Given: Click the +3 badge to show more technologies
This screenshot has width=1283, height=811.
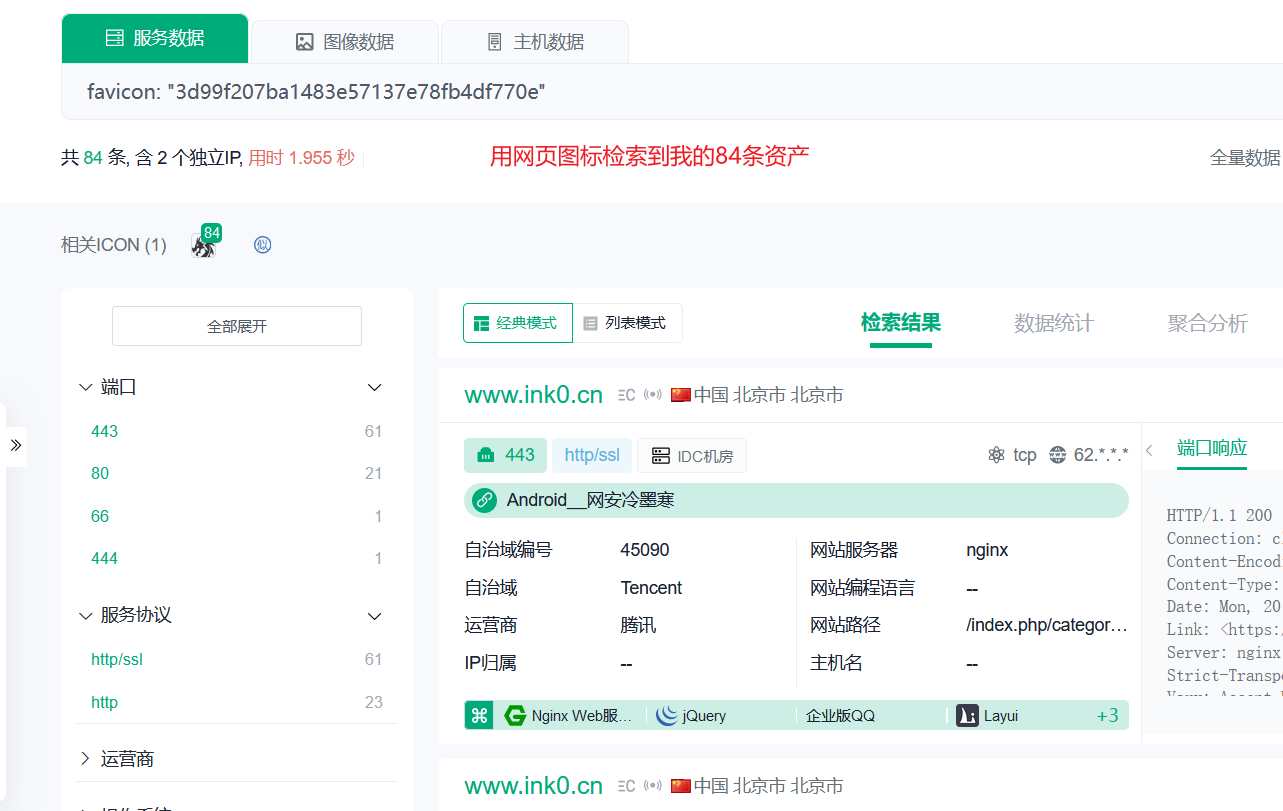Looking at the screenshot, I should click(x=1107, y=715).
